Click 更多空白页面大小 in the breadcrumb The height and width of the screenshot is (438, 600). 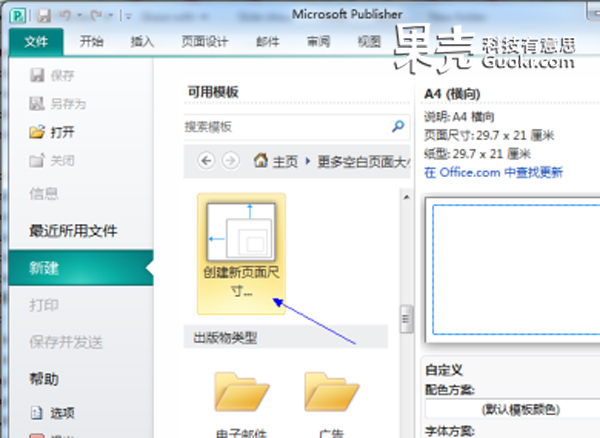[x=364, y=160]
